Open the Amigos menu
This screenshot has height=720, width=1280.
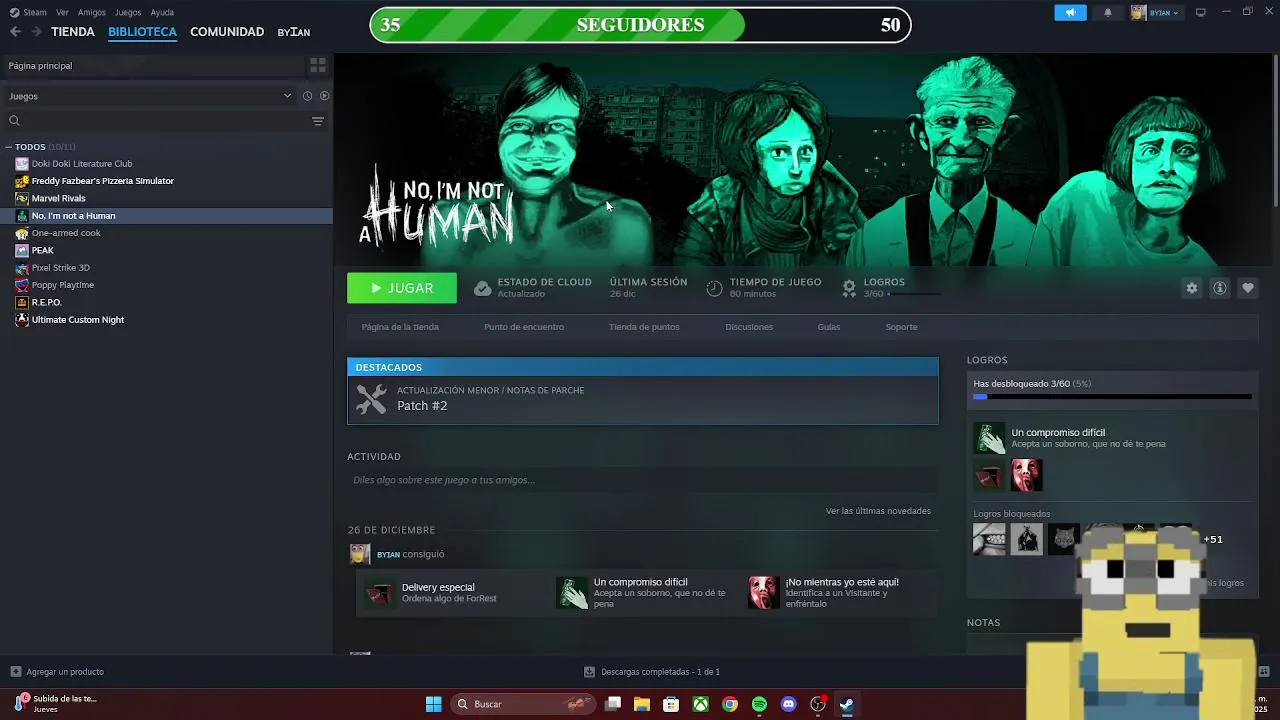tap(92, 12)
